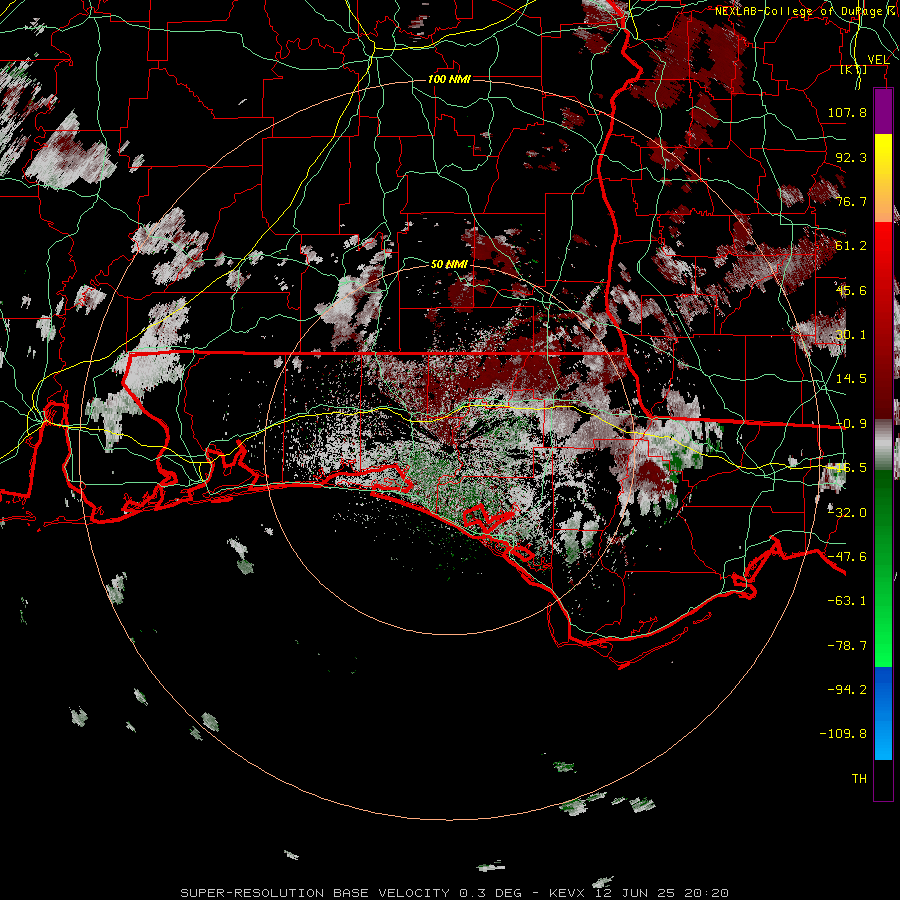This screenshot has width=900, height=900.
Task: Click the -32.0 velocity scale value
Action: [847, 513]
